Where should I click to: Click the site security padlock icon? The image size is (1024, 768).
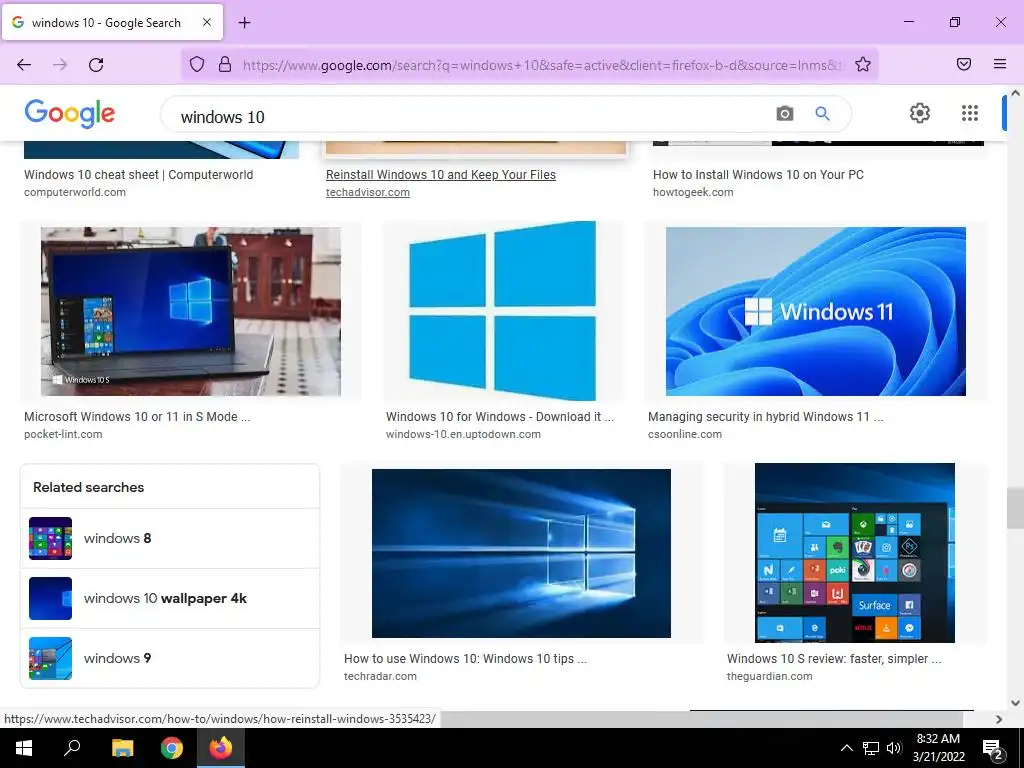[225, 64]
